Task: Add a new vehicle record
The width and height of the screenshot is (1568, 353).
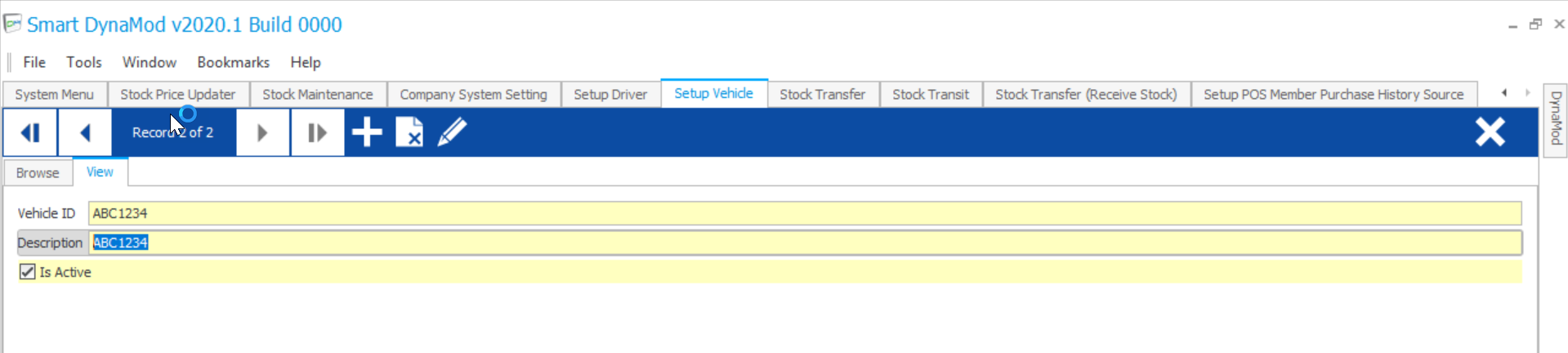Action: coord(367,132)
